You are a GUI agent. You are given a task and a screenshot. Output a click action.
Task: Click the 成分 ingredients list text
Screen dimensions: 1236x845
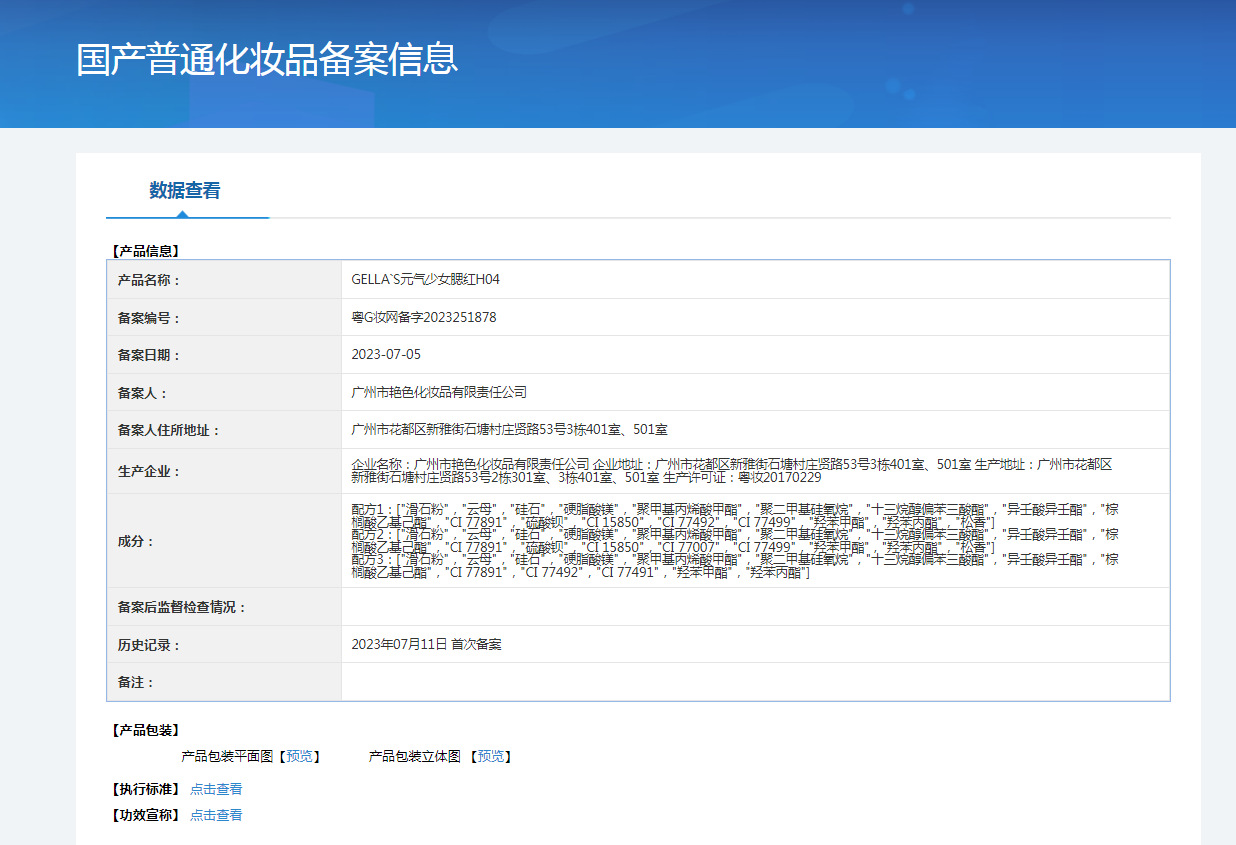[x=735, y=541]
